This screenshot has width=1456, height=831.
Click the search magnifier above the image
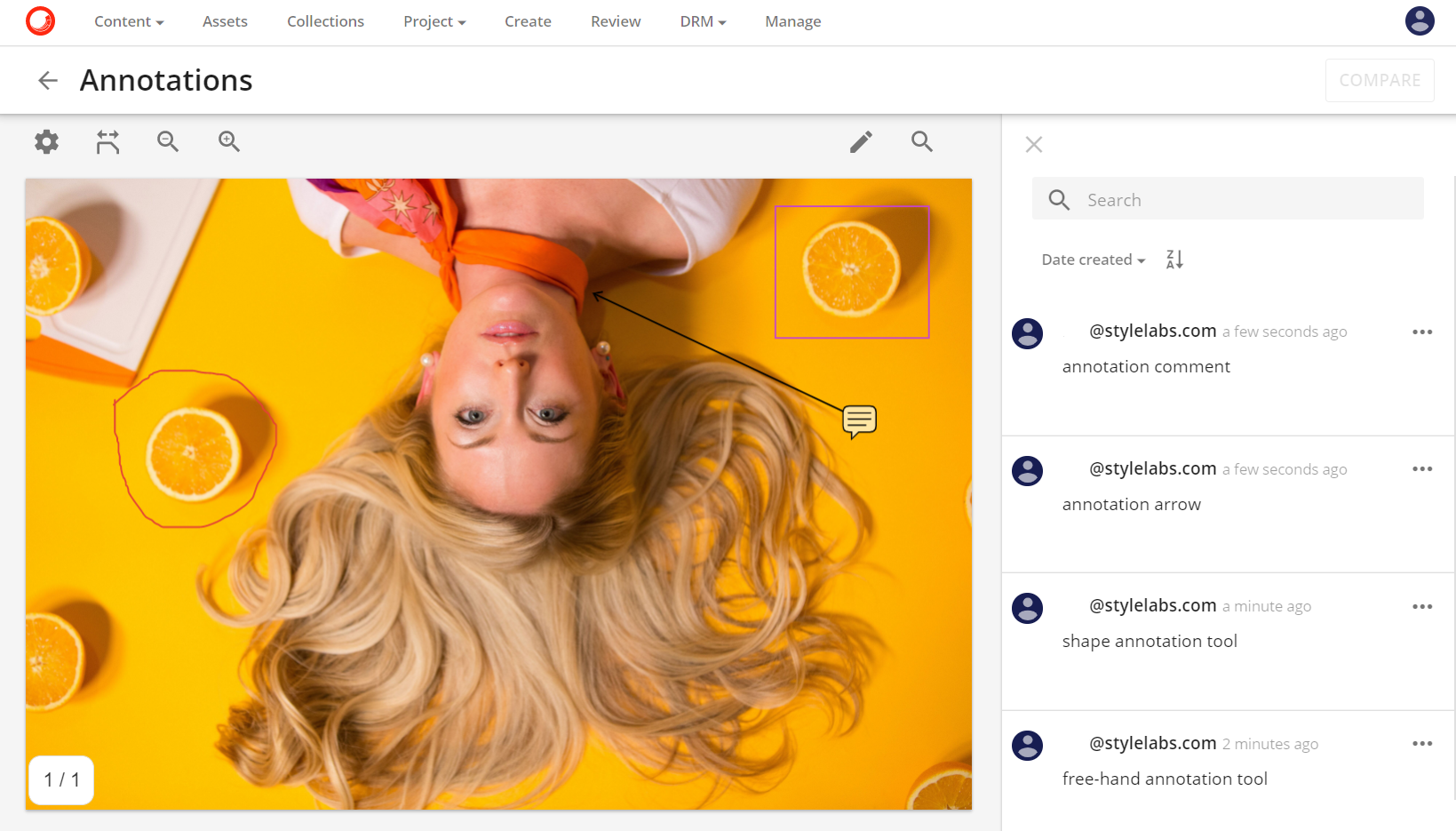click(x=922, y=141)
